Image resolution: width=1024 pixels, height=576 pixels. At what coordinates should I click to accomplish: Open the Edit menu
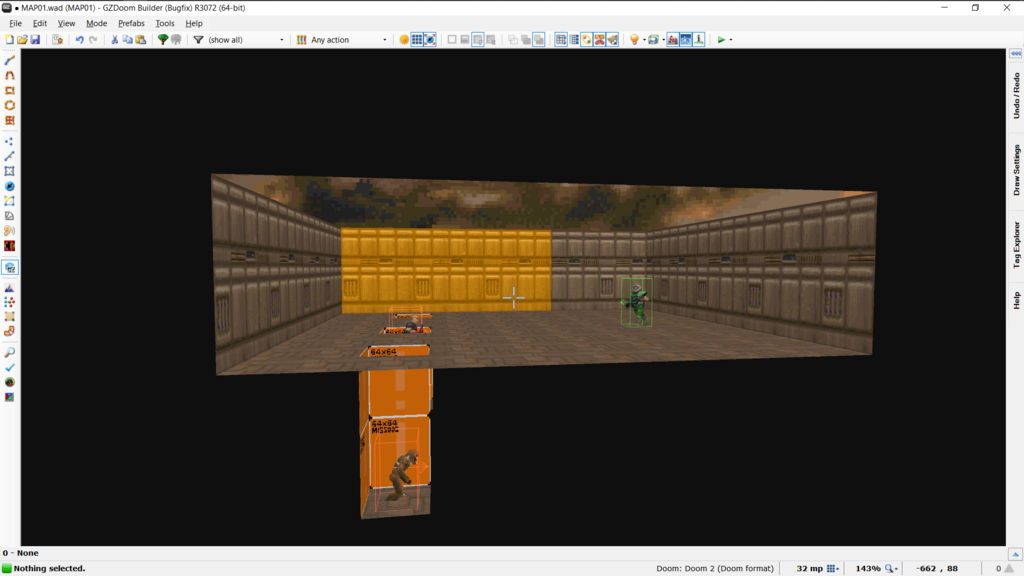pyautogui.click(x=40, y=23)
